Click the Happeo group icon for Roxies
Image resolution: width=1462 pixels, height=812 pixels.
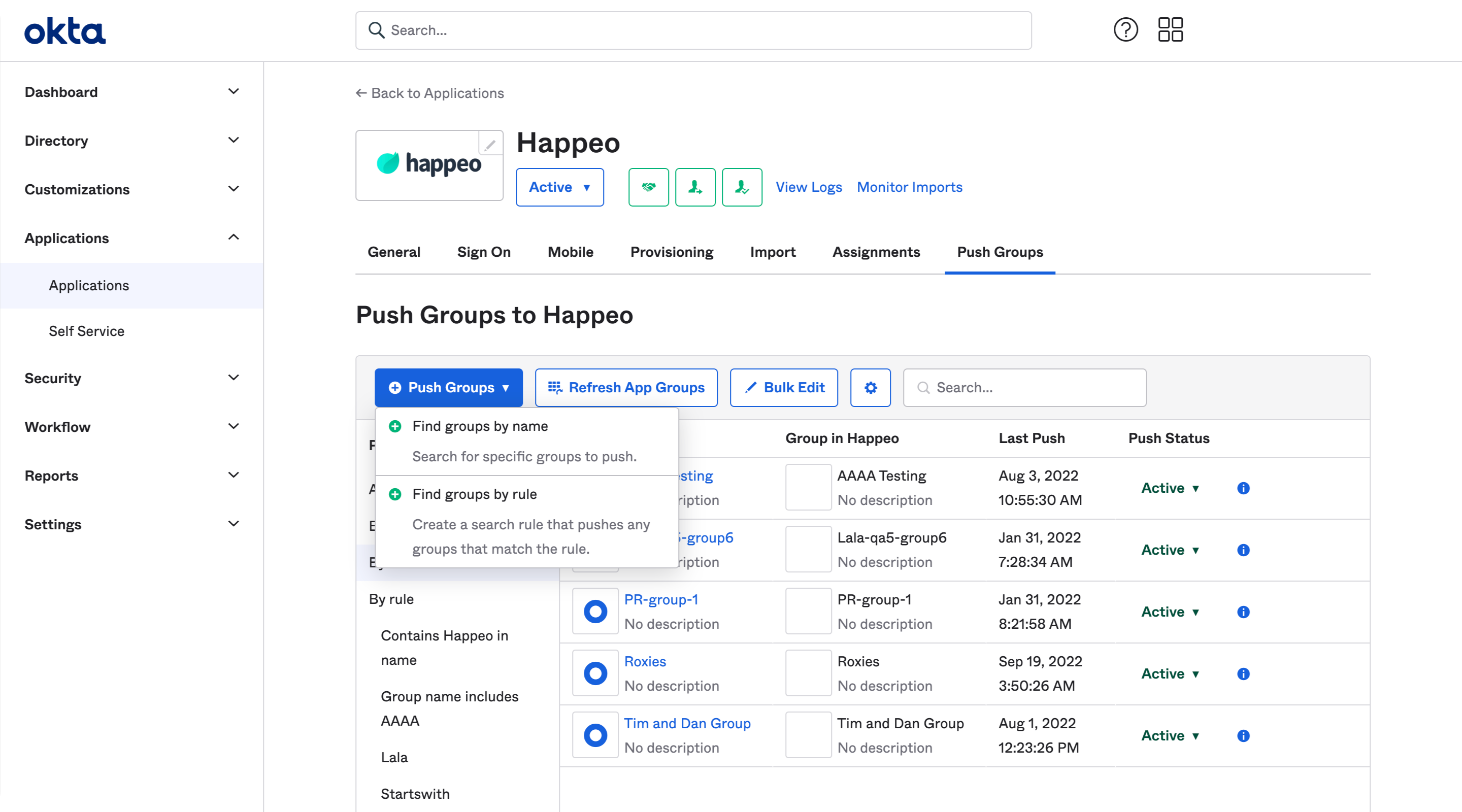(808, 673)
